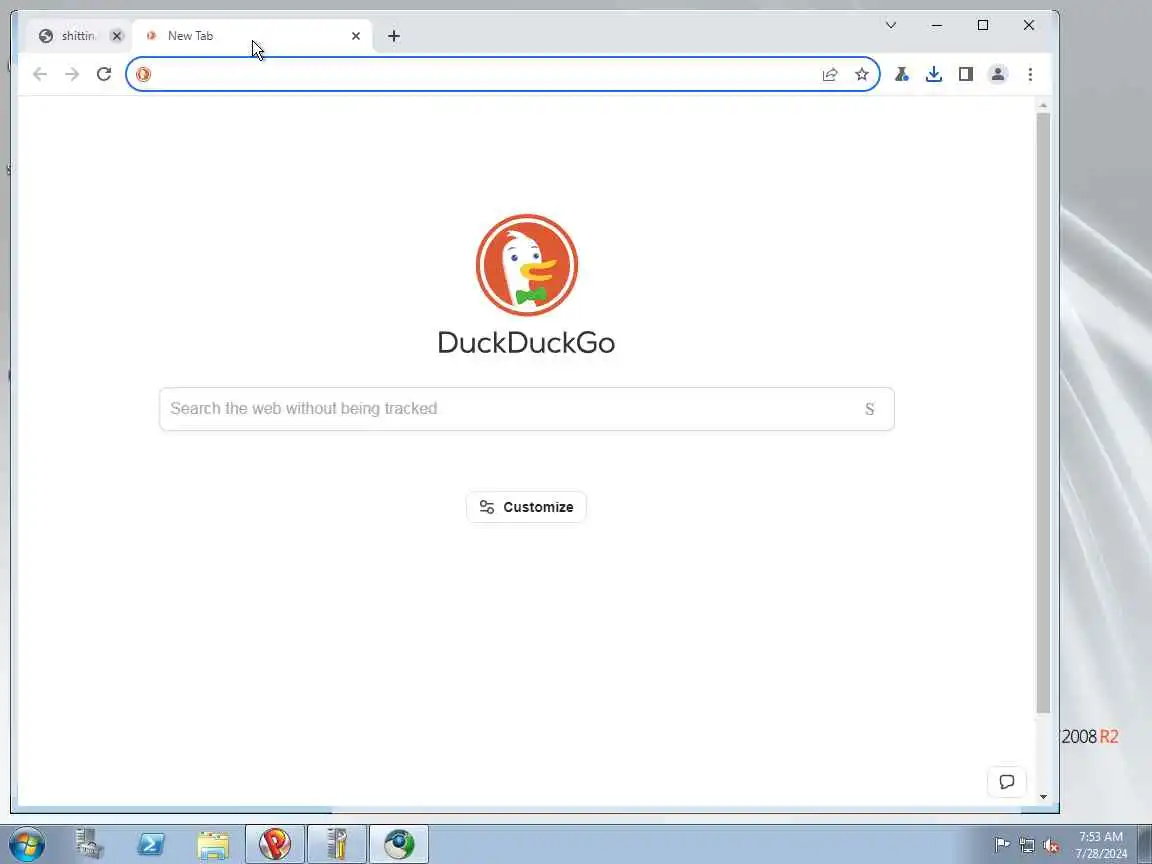
Task: Click the scroll down arrow
Action: coord(1043,797)
